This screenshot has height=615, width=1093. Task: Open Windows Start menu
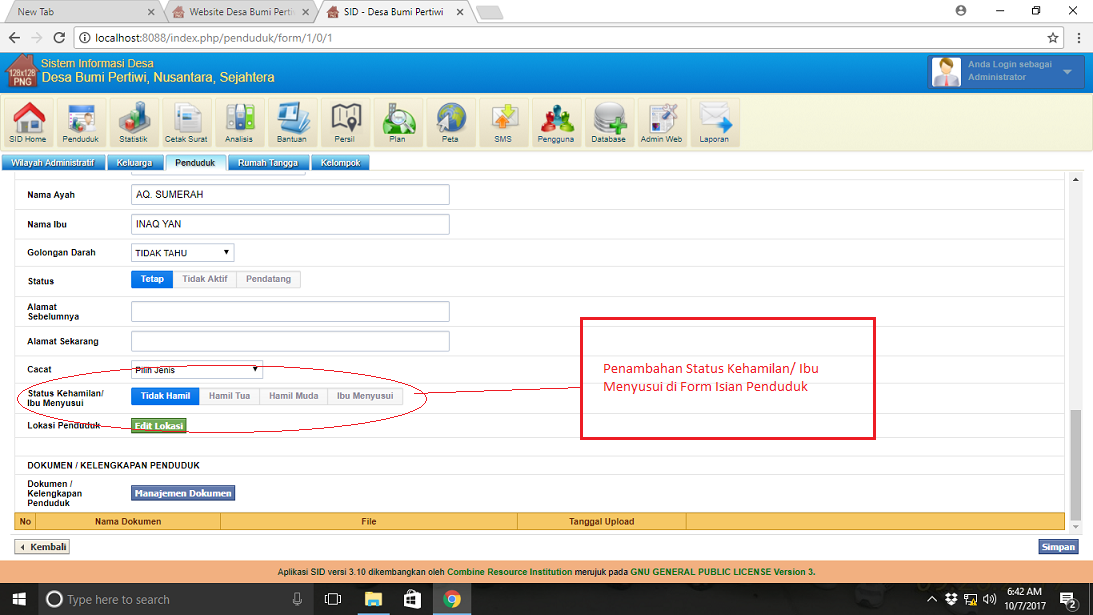[19, 599]
